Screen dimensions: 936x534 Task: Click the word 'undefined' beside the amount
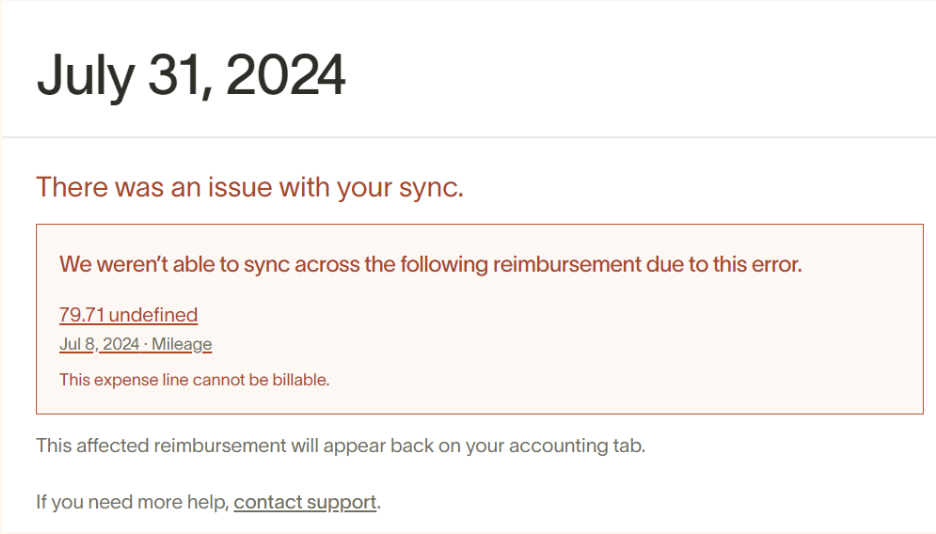[153, 314]
